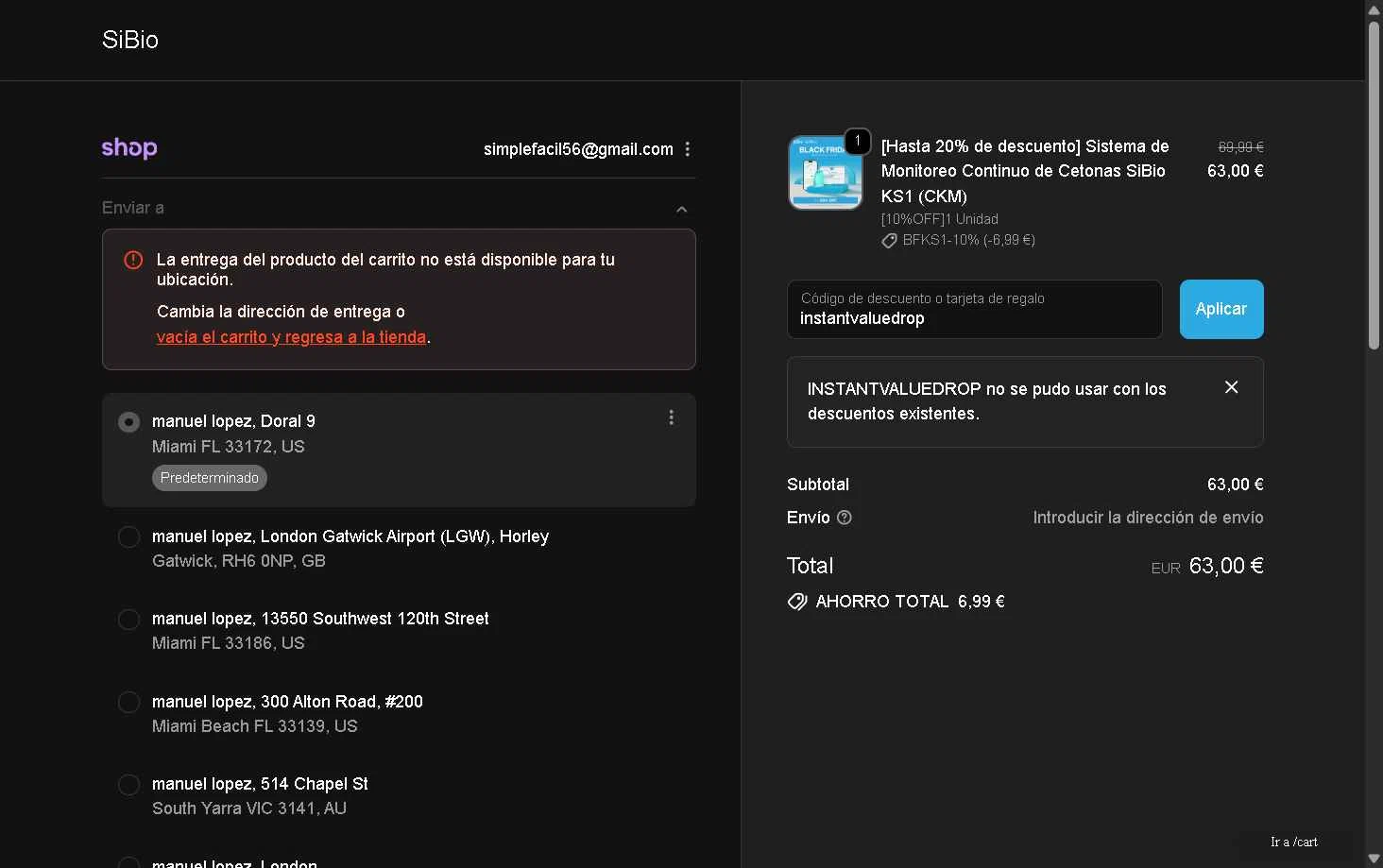
Task: Click Introducir la dirección de envío text
Action: tap(1148, 518)
